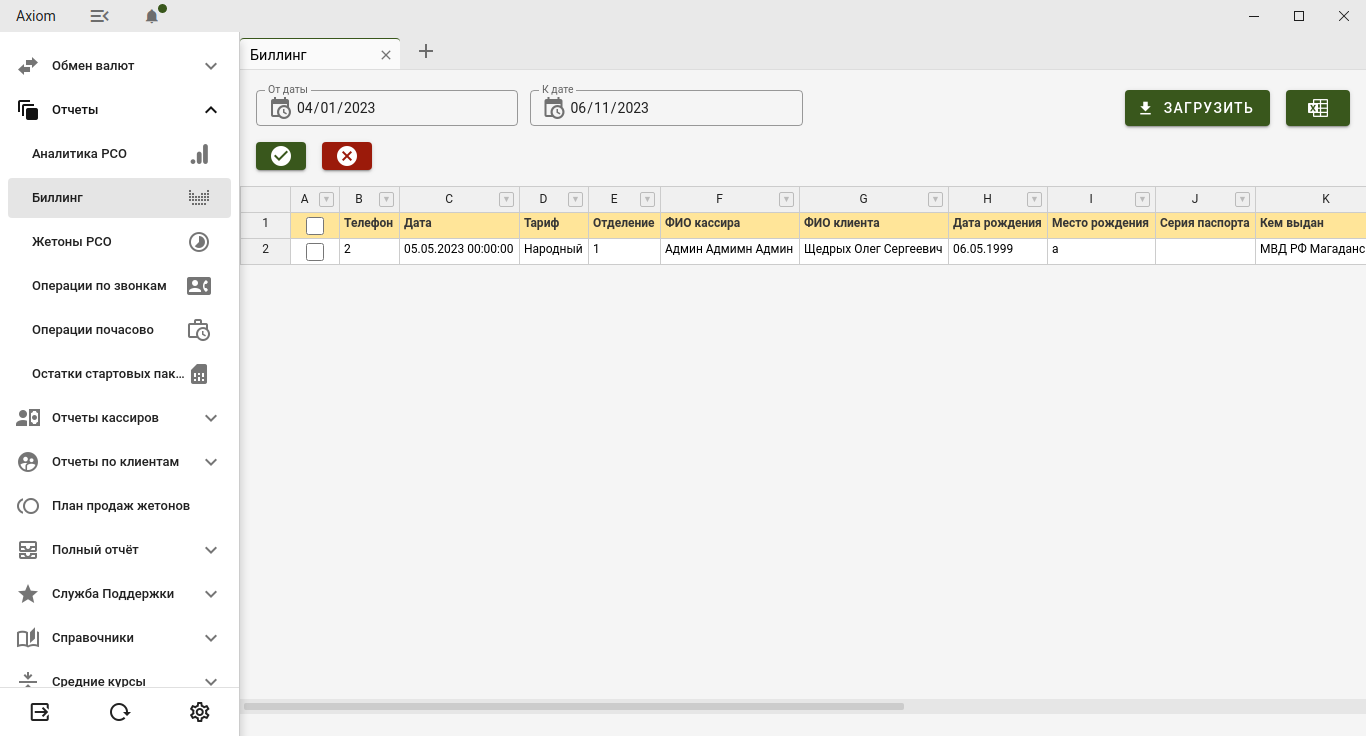The width and height of the screenshot is (1366, 736).
Task: Select cell Админ Адмимн Админ
Action: click(x=730, y=251)
